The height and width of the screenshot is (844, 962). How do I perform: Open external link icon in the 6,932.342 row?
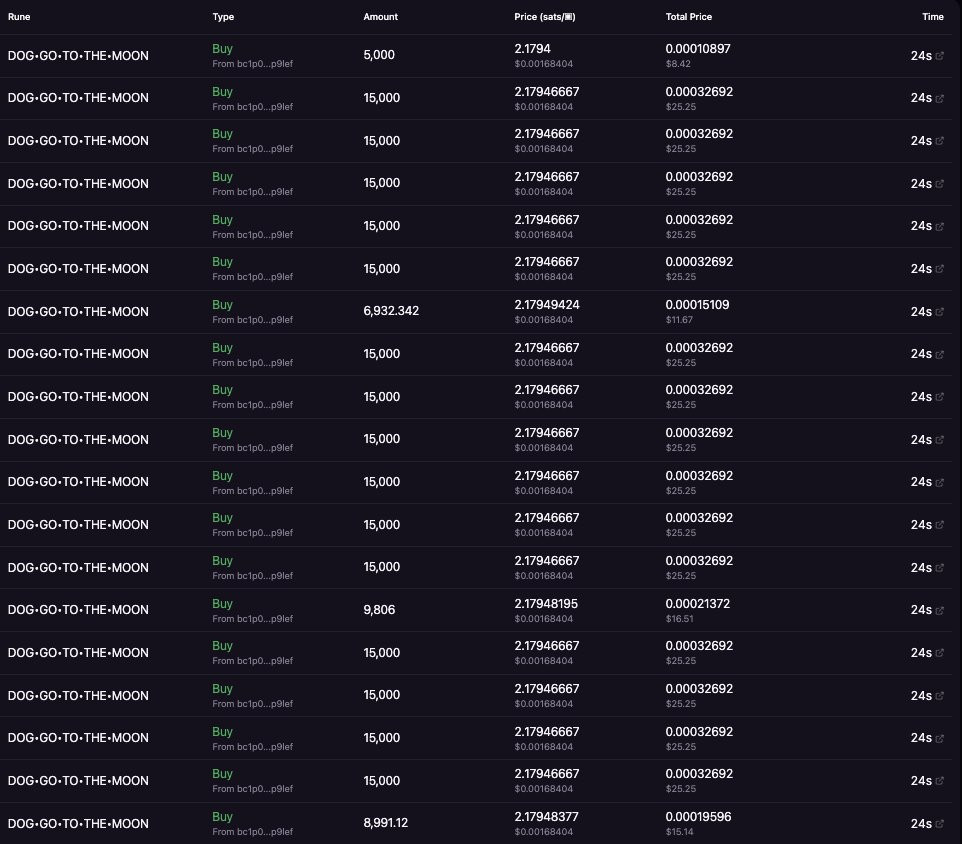point(939,312)
